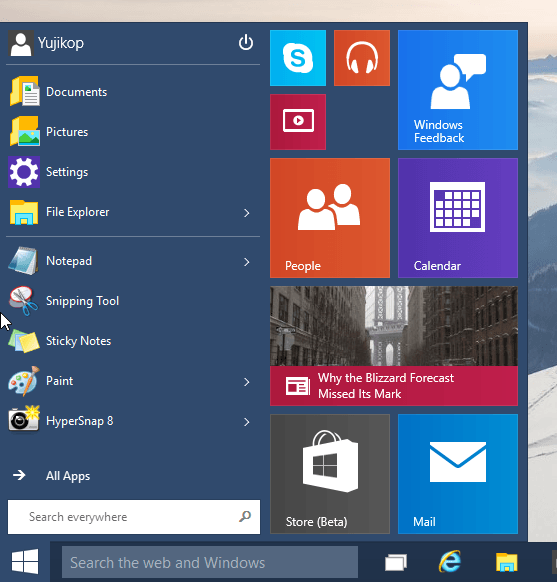557x582 pixels.
Task: Open the Store (Beta) tile
Action: 330,474
